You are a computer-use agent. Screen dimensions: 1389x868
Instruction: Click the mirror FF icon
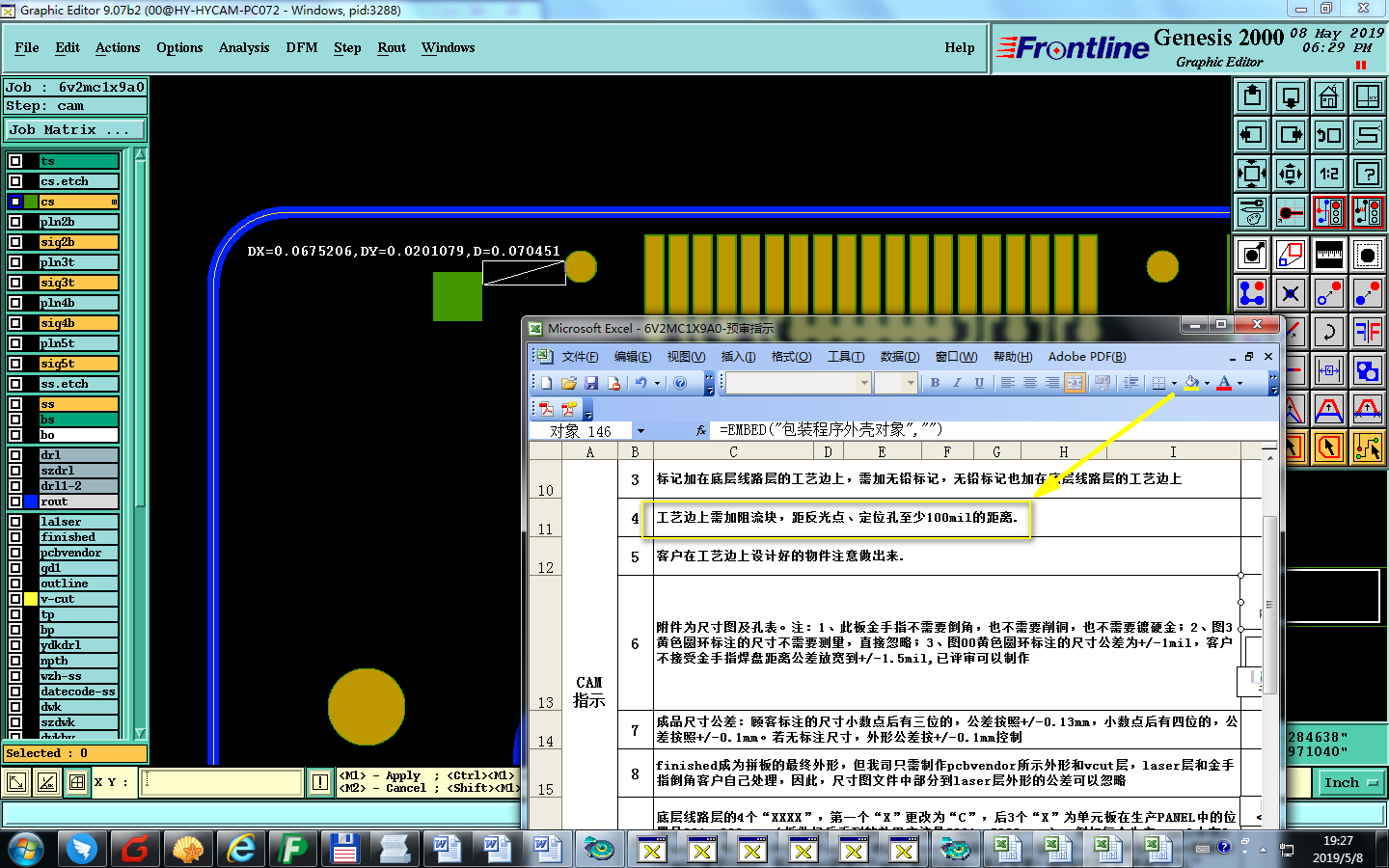pyautogui.click(x=1368, y=333)
